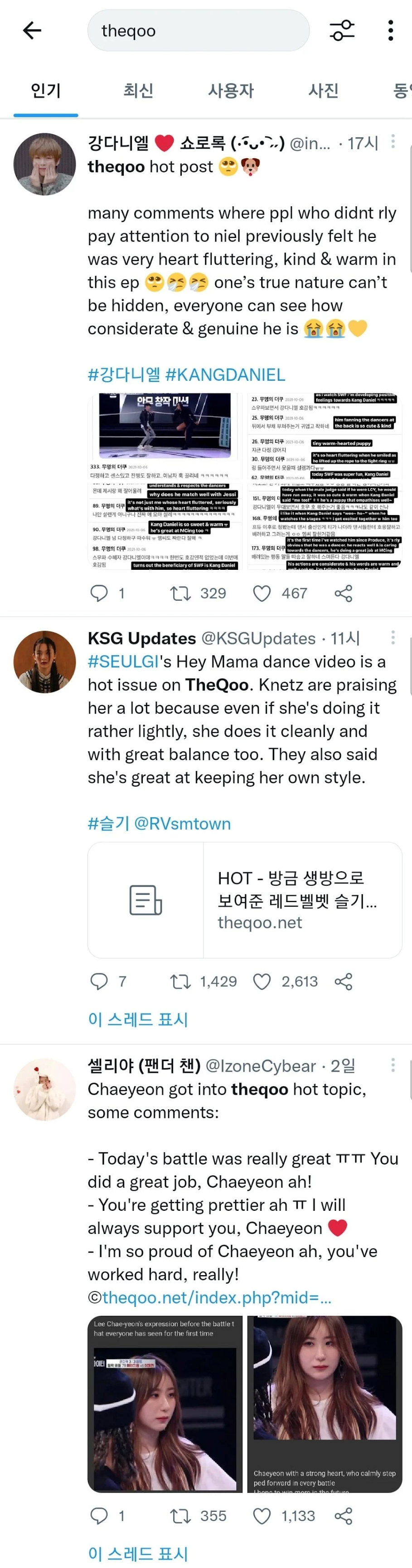Open left Chaeyeon expression image thumbnail

coord(165,1403)
